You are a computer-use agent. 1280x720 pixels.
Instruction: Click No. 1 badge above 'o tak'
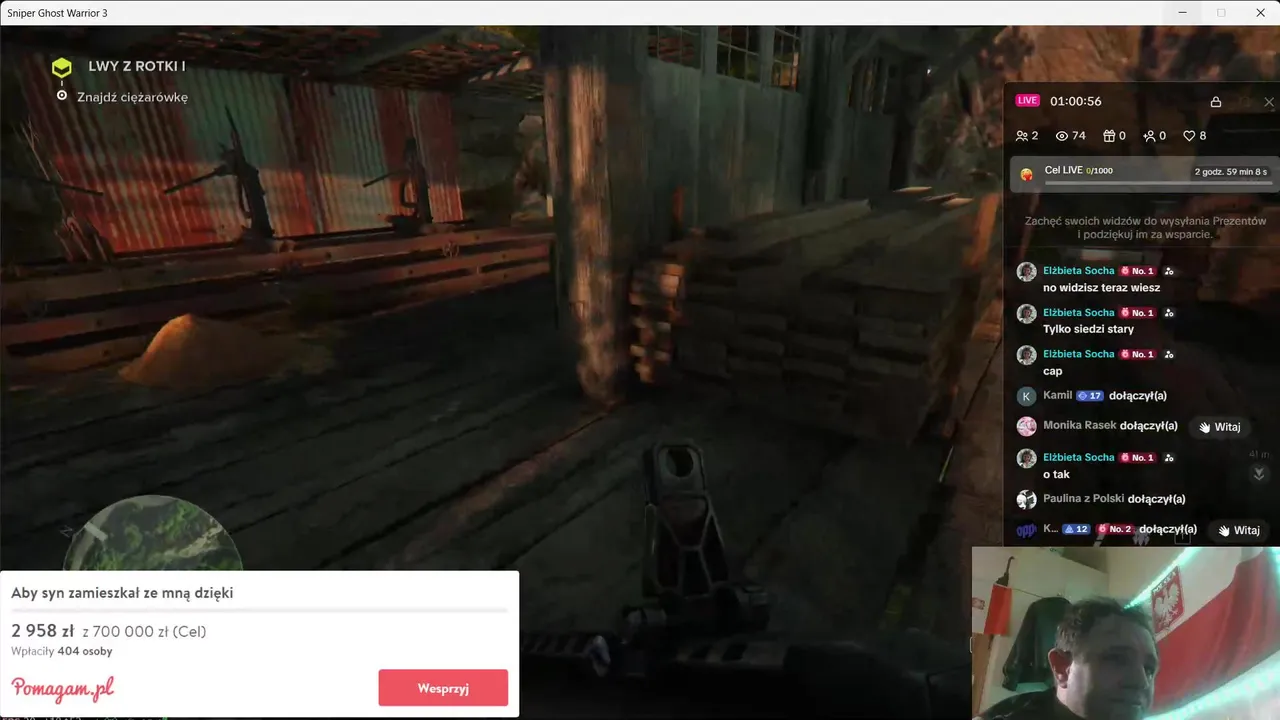coord(1137,457)
